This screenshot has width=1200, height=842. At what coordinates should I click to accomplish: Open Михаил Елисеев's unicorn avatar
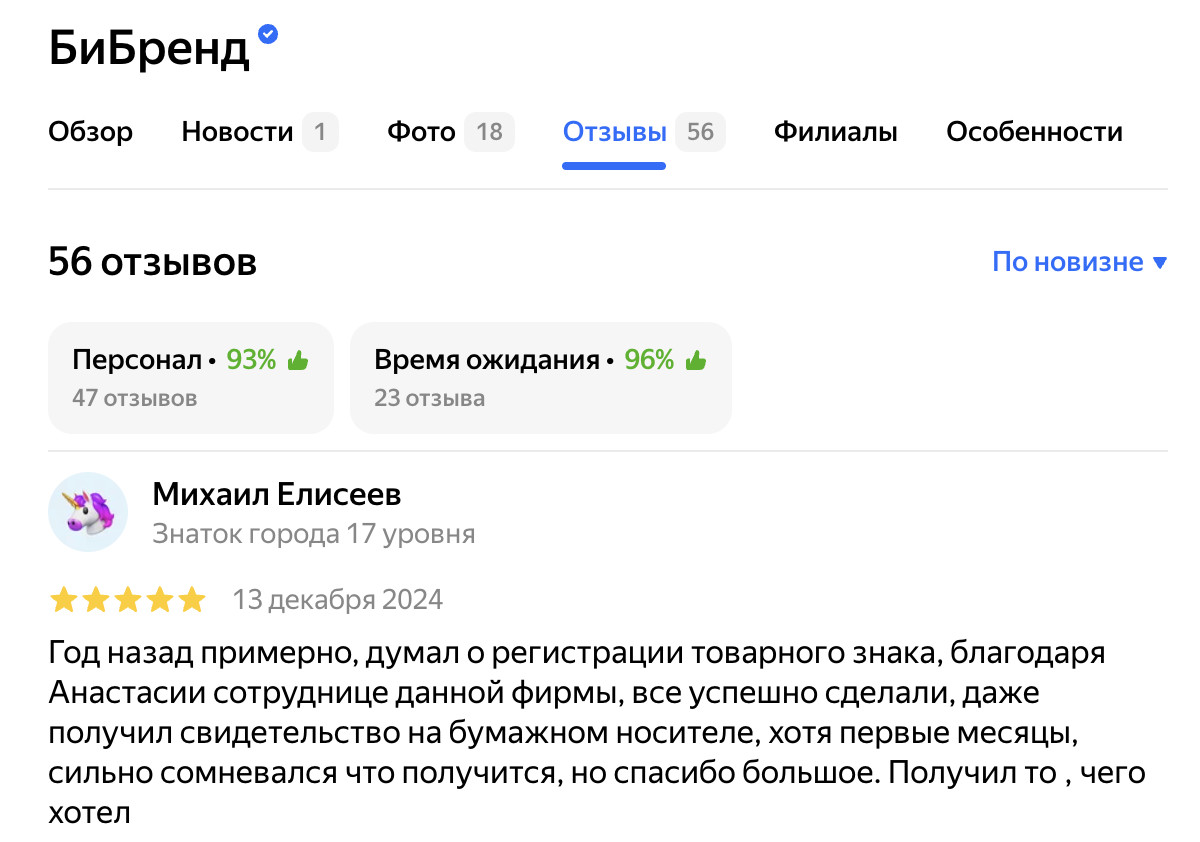(88, 512)
